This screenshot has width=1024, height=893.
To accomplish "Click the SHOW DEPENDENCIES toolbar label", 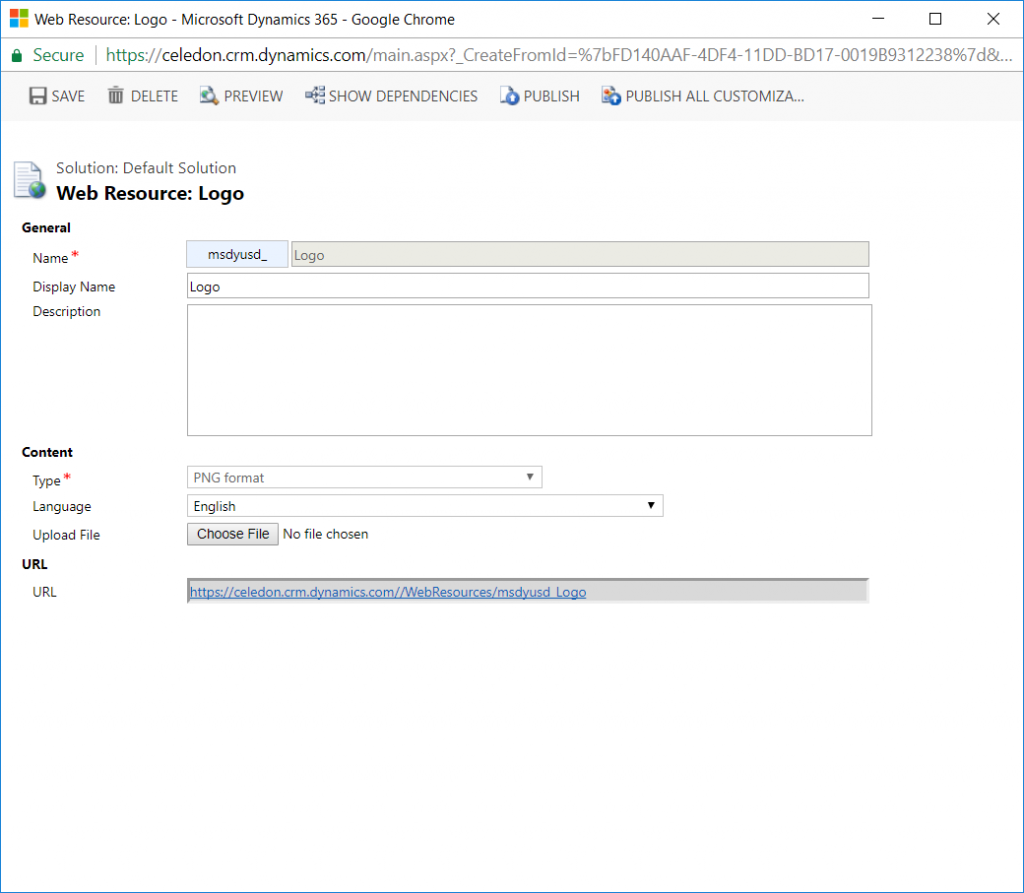I will click(x=403, y=97).
